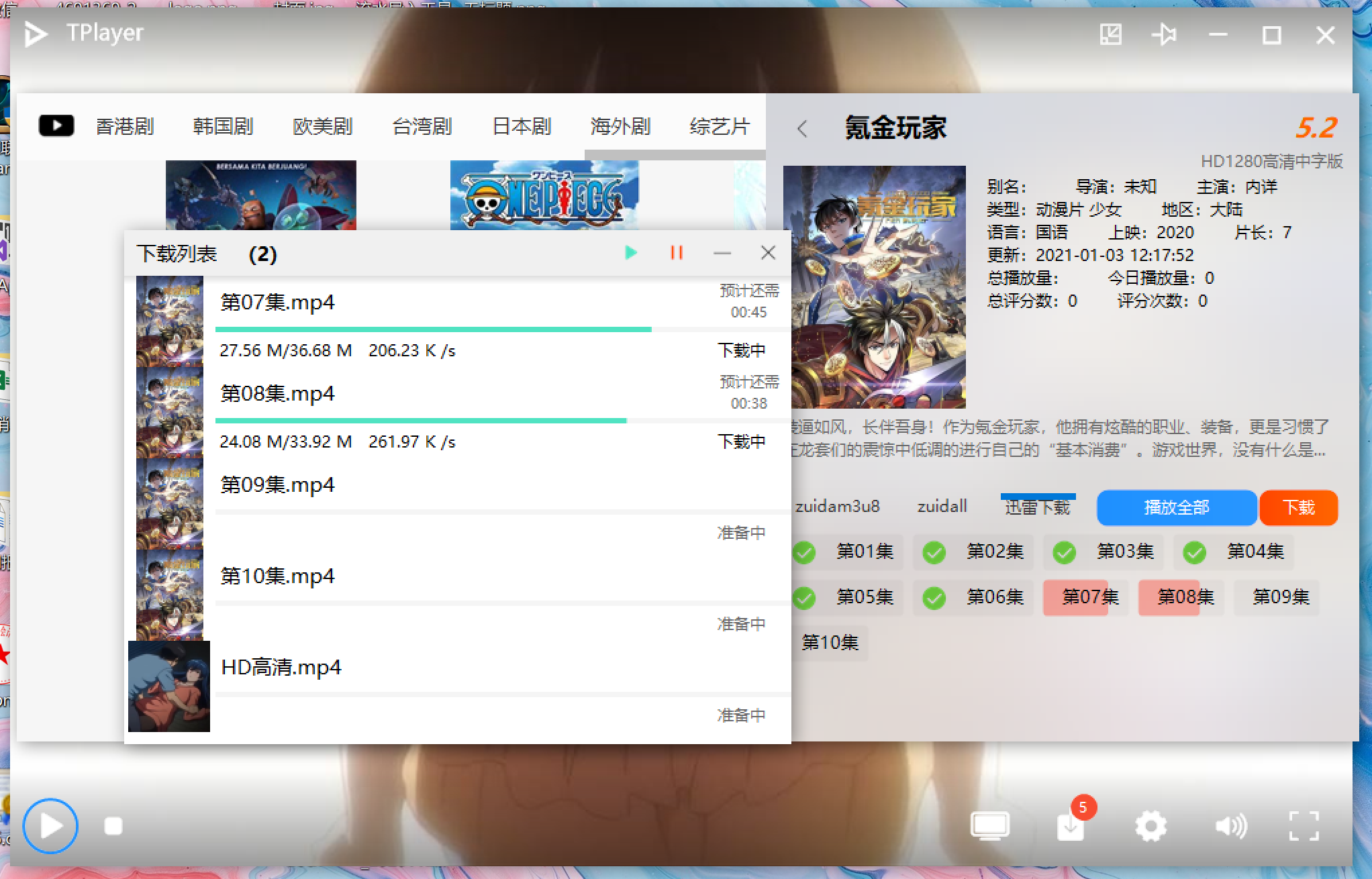
Task: Go back using the chevron beside 氪金玩家
Action: pyautogui.click(x=802, y=128)
